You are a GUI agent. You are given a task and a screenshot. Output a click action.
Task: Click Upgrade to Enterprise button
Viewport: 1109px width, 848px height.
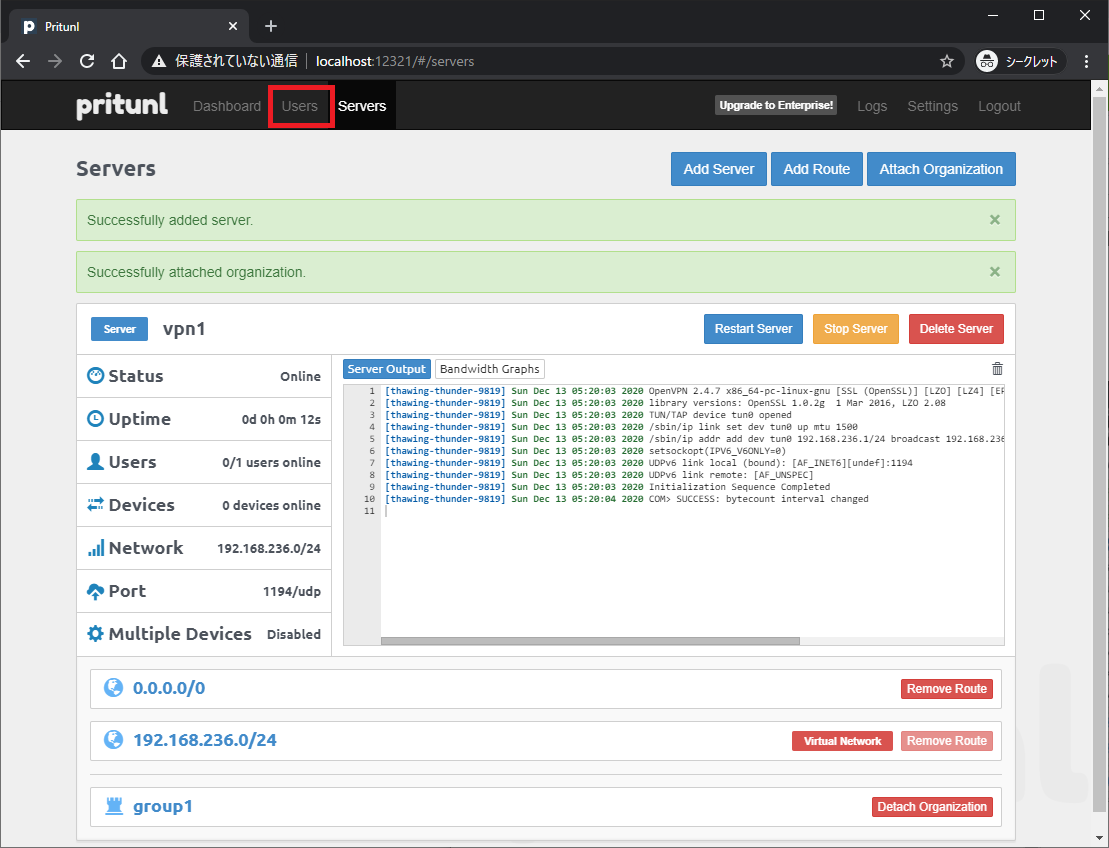(x=776, y=105)
